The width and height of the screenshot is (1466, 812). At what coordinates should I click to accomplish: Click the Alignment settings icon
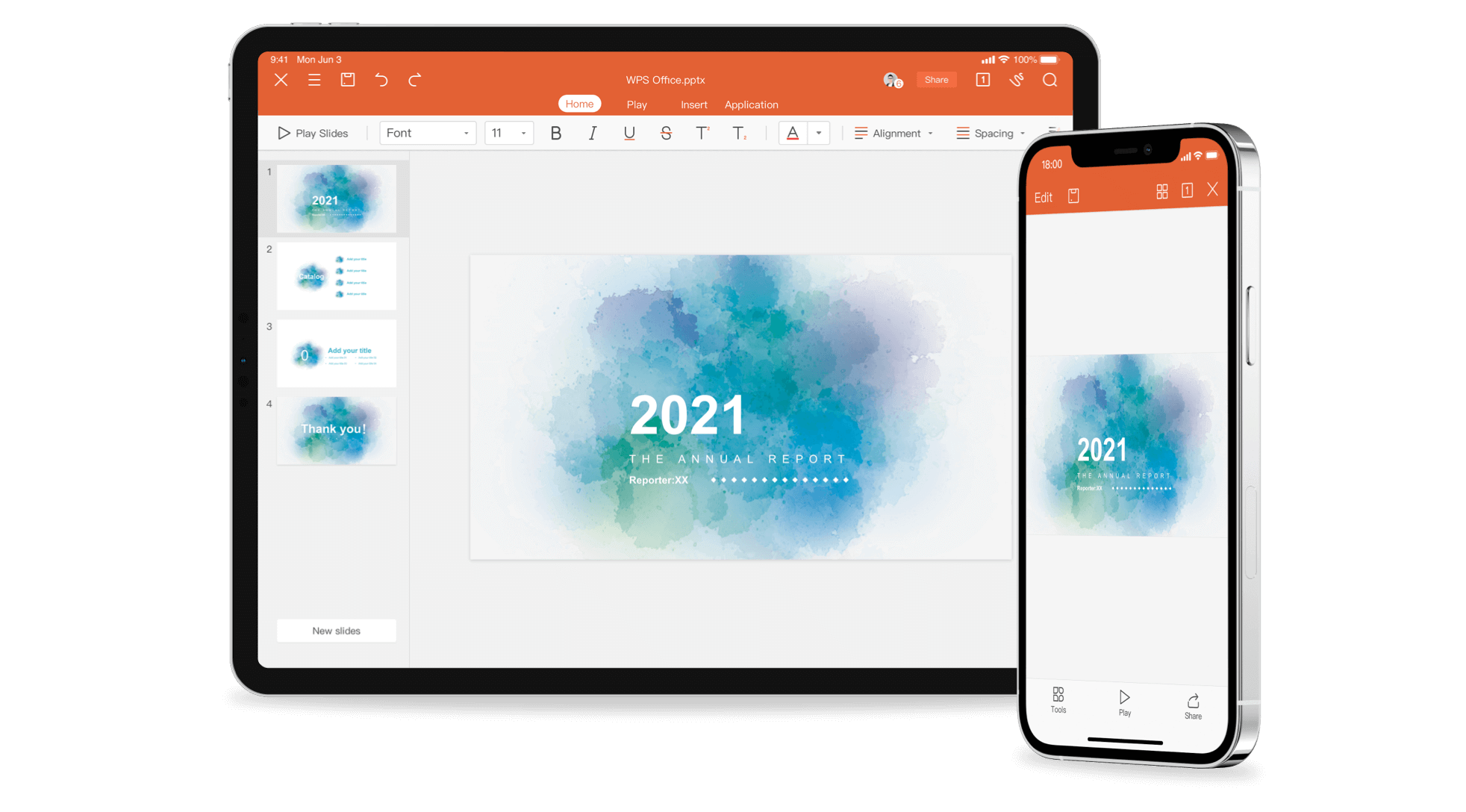[861, 132]
